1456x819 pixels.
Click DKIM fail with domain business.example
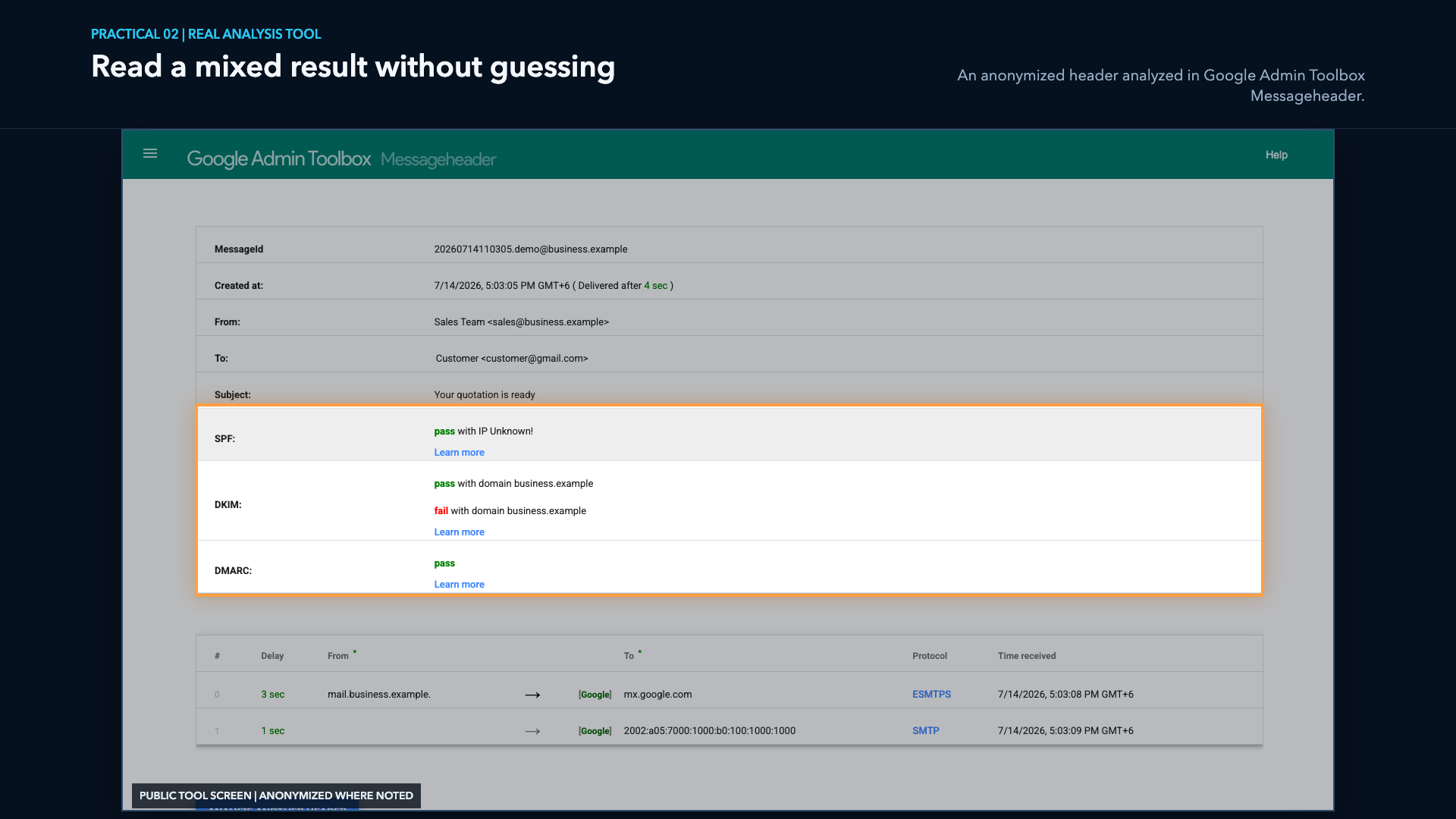[x=510, y=511]
